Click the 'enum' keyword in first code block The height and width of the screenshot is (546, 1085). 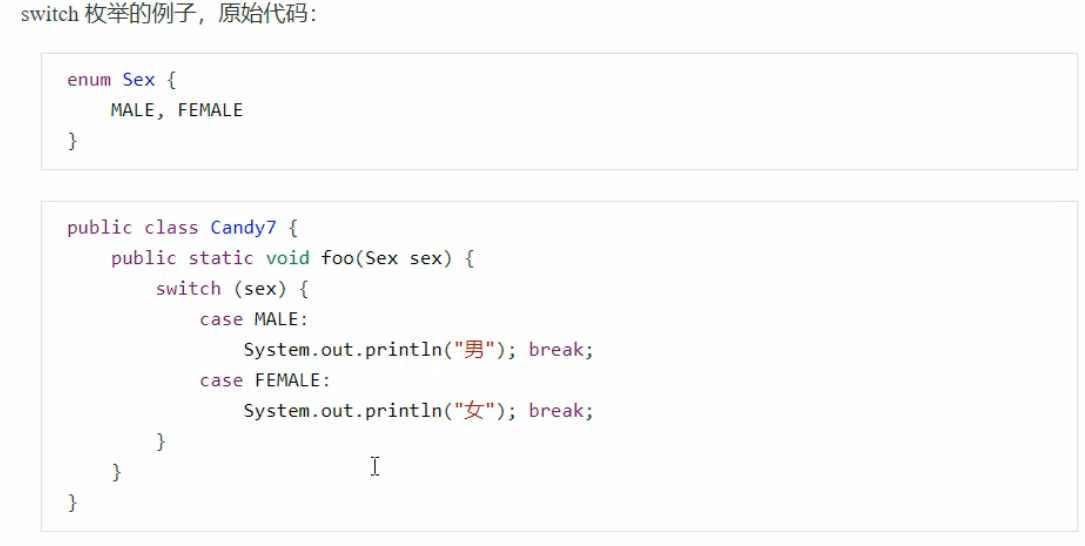coord(89,80)
